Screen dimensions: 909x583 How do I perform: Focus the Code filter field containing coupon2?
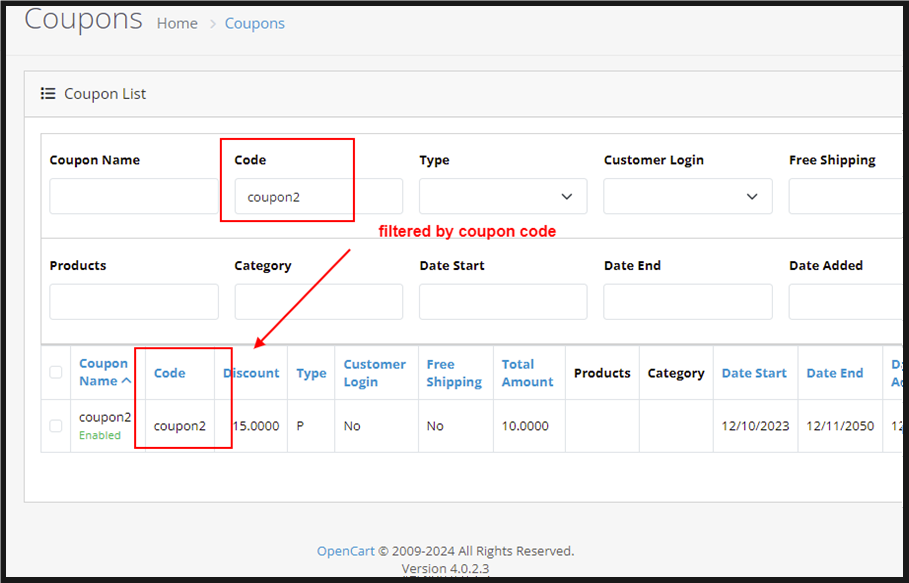click(x=318, y=197)
